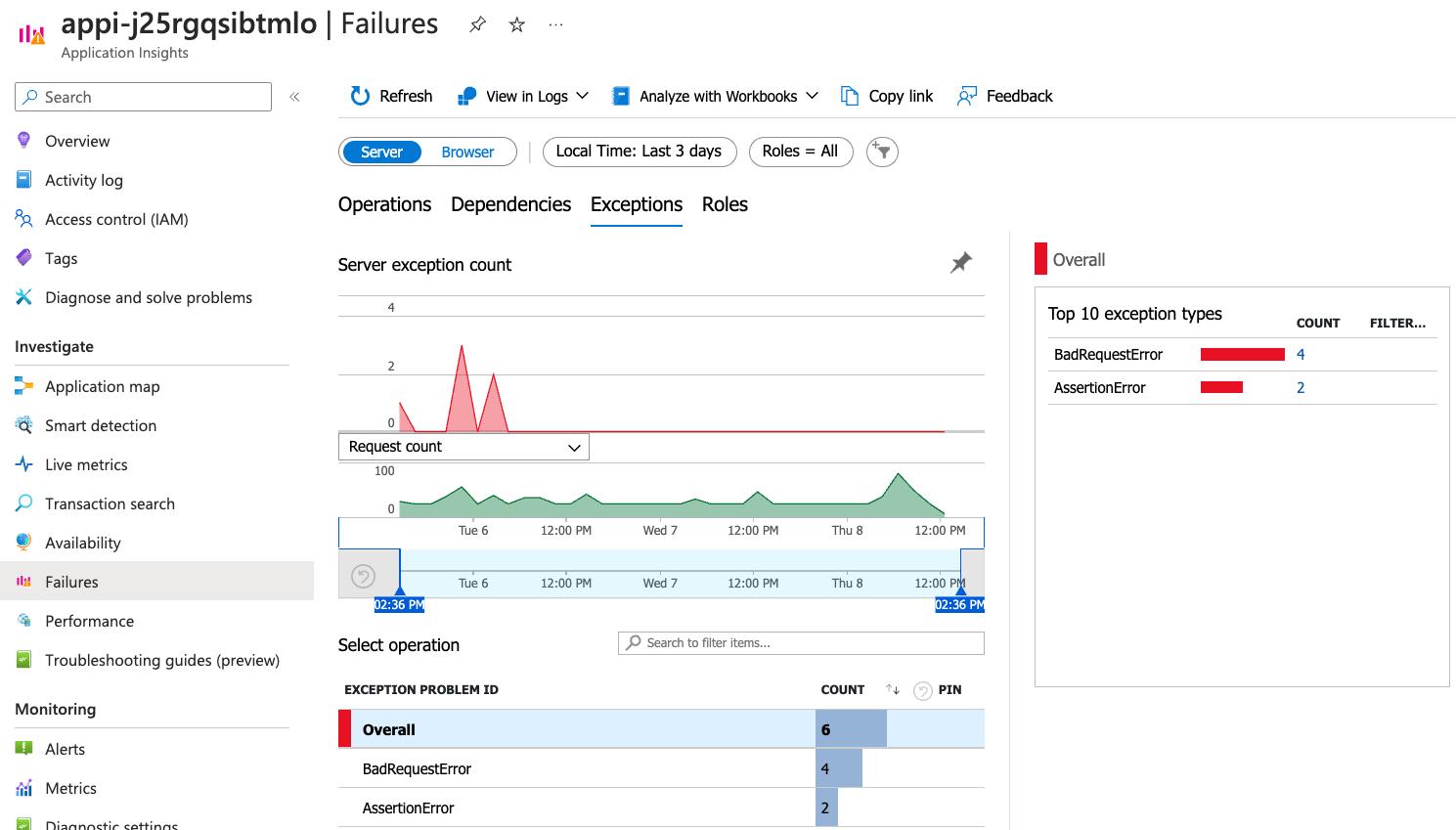
Task: Switch the view toggle to Server
Action: (x=381, y=152)
